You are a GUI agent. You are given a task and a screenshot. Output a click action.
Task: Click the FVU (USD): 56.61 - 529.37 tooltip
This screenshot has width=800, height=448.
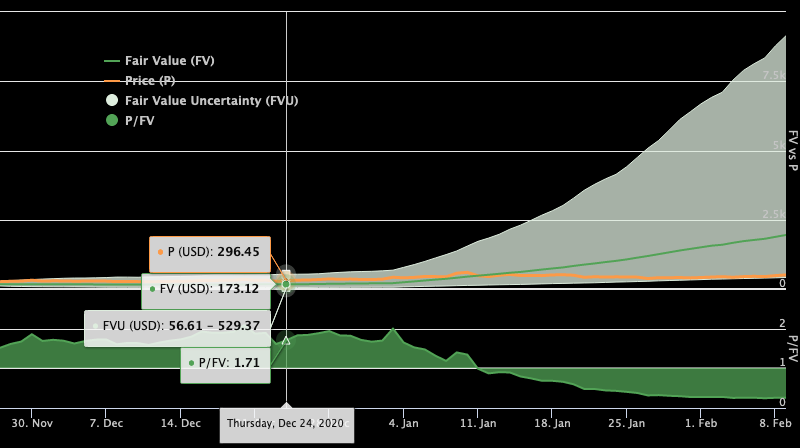point(177,328)
